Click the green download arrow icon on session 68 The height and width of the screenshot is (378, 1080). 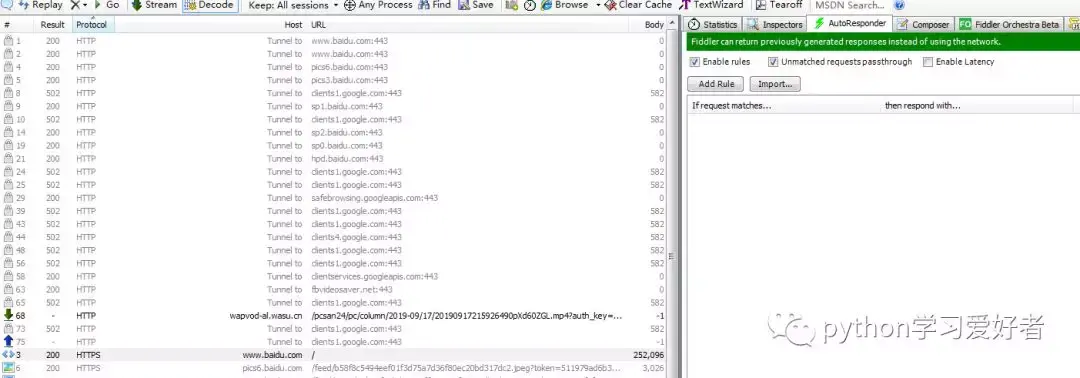(x=8, y=315)
